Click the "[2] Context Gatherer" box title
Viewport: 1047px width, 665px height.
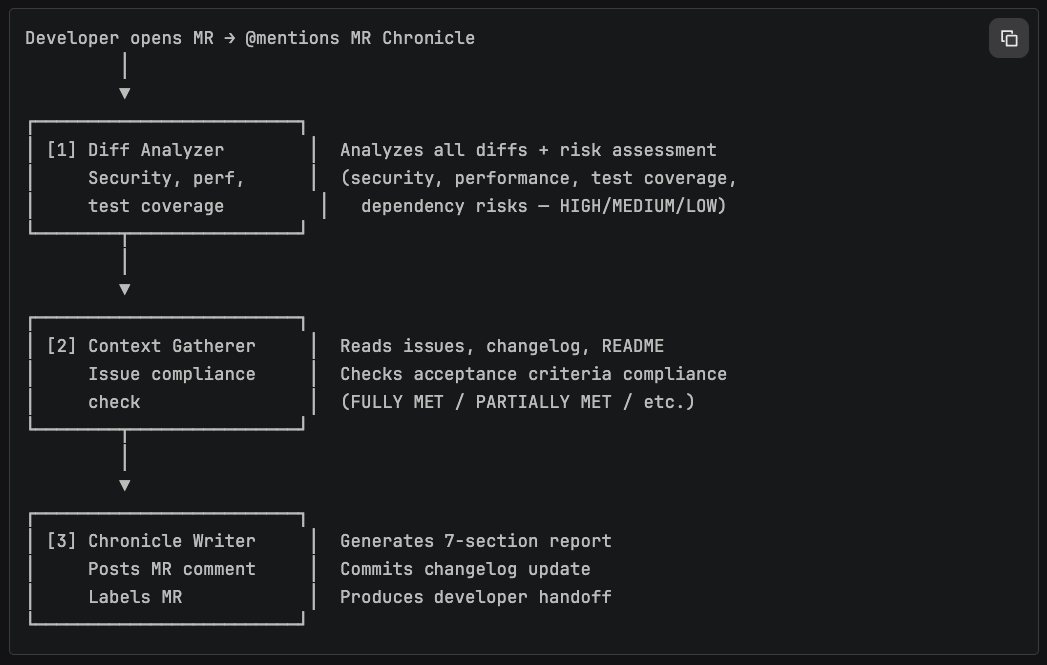(151, 346)
